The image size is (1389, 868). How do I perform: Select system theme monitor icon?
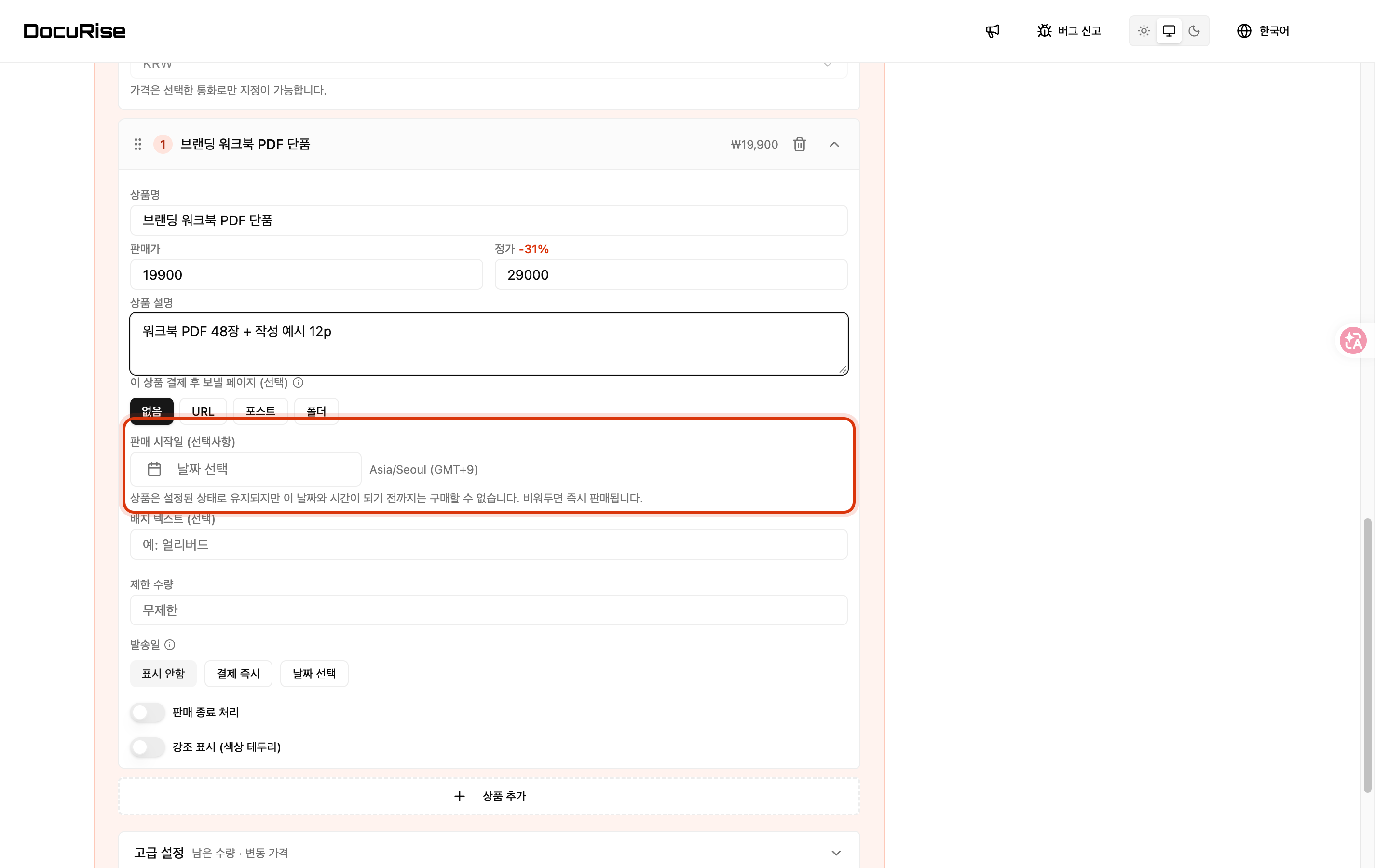pos(1169,31)
